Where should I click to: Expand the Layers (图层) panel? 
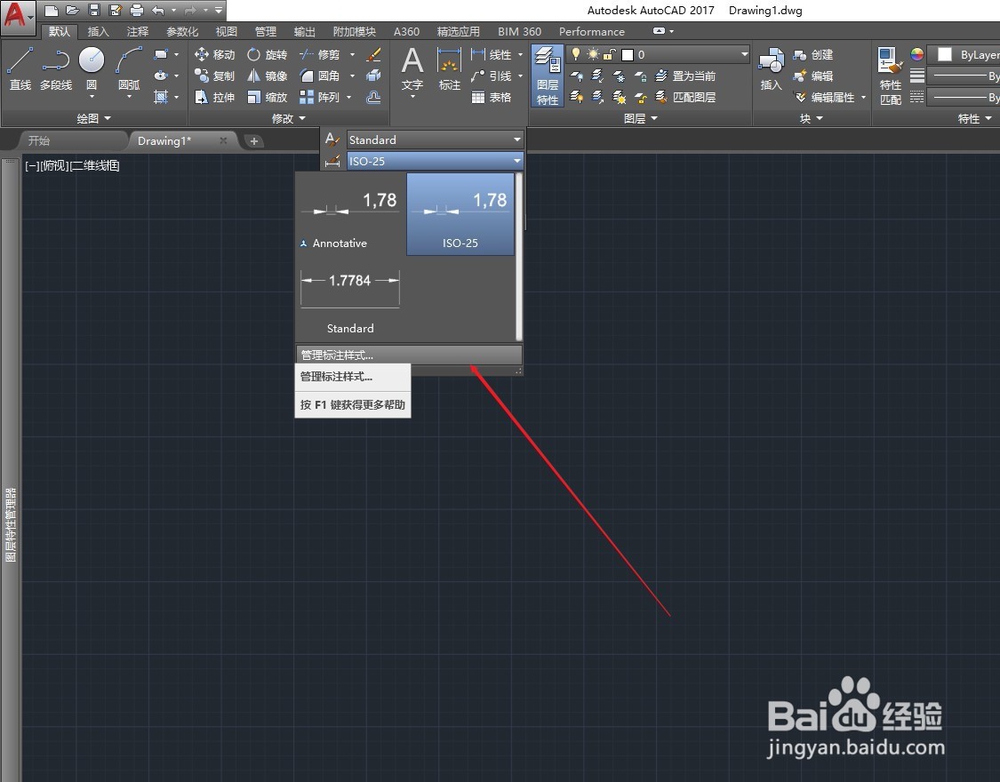coord(640,118)
